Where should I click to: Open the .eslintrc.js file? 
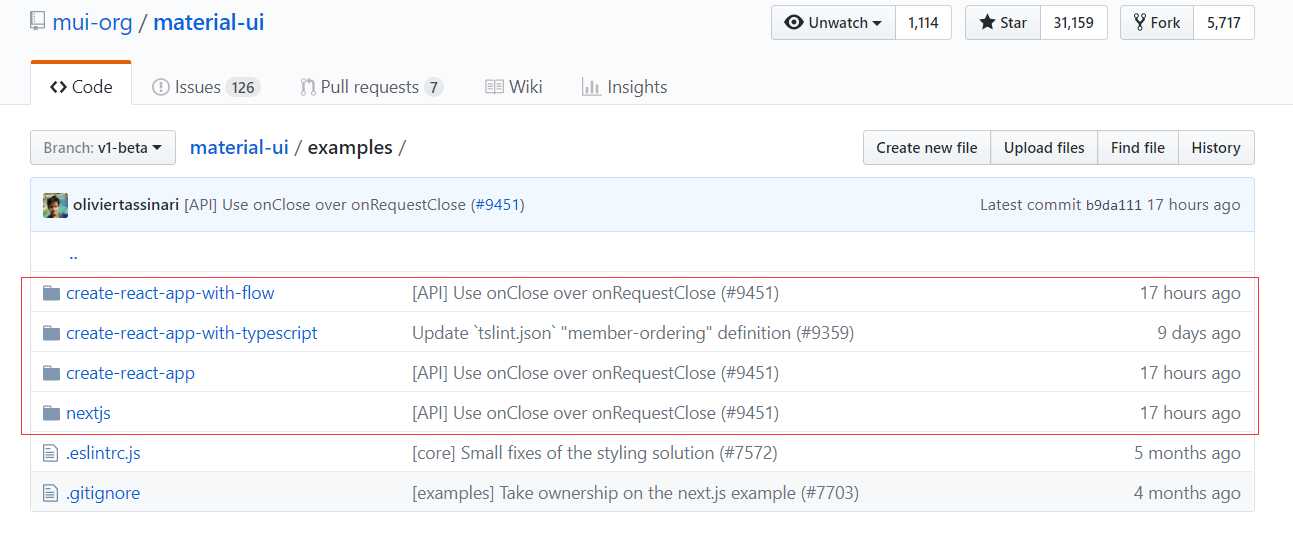coord(103,453)
